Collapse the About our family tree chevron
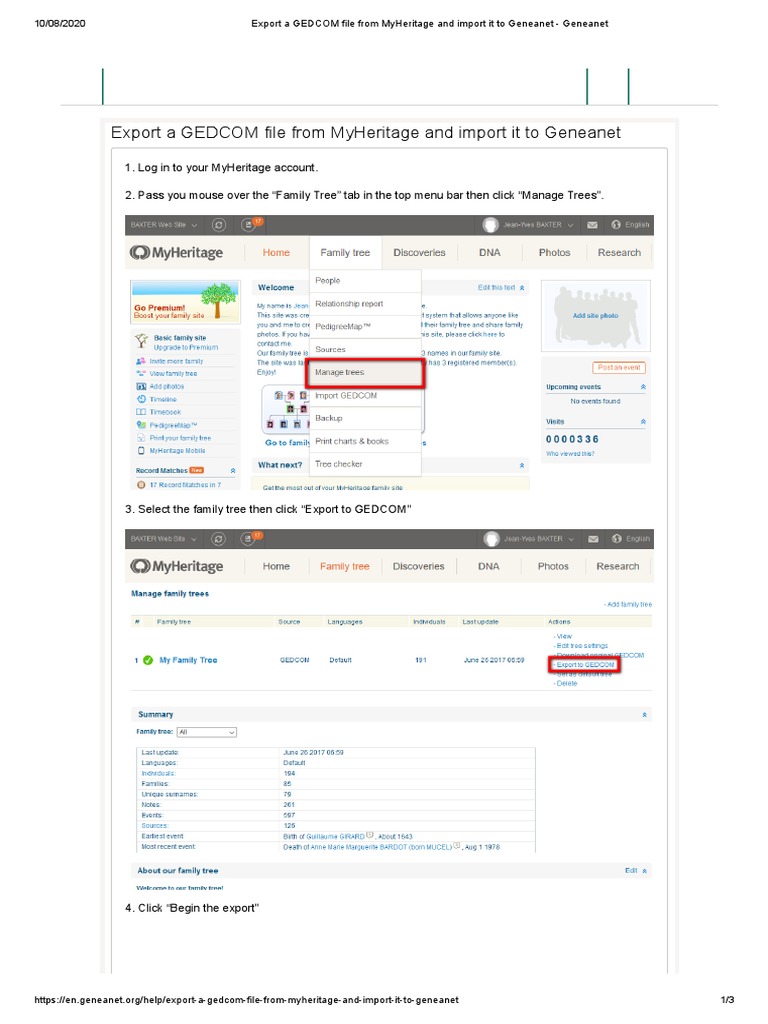 [x=645, y=871]
